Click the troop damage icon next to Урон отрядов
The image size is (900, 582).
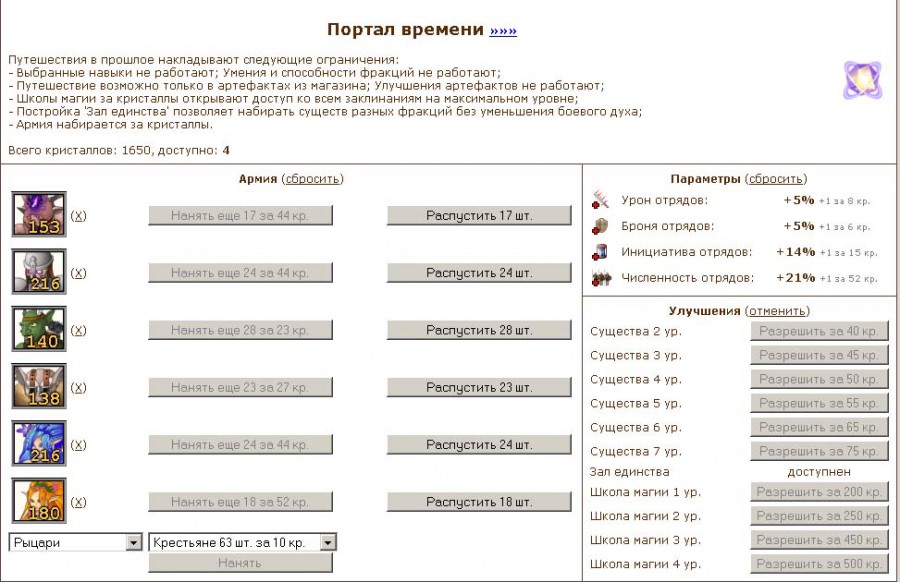(x=600, y=199)
